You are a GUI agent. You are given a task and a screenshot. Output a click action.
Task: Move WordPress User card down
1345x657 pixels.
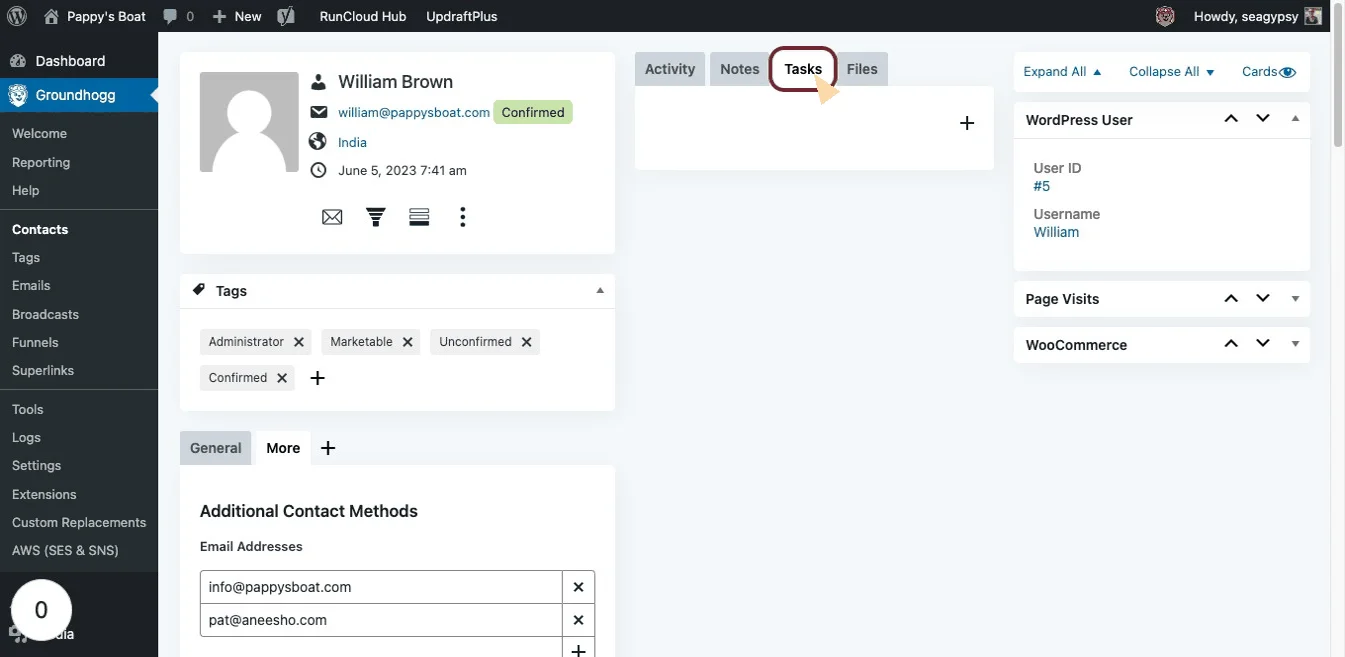click(x=1263, y=119)
